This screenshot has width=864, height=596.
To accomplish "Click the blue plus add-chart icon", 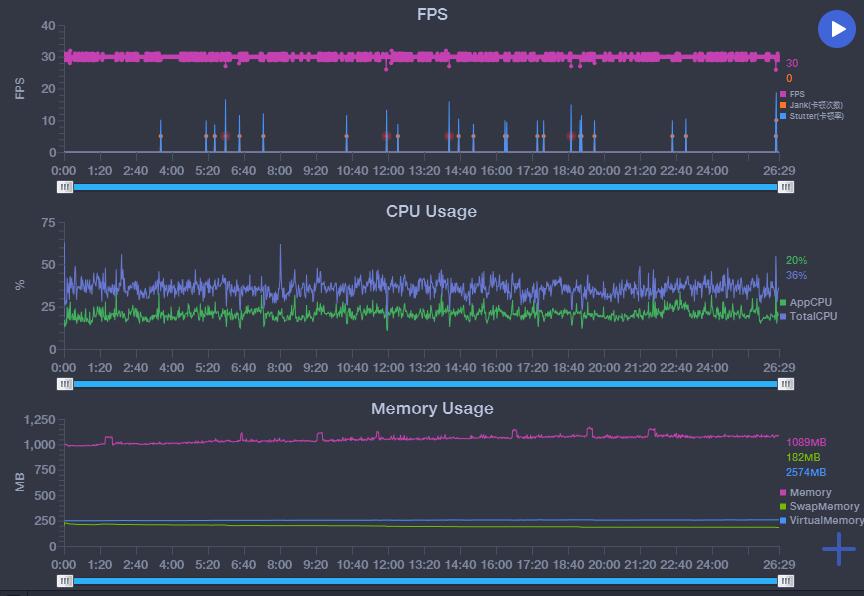I will (839, 549).
